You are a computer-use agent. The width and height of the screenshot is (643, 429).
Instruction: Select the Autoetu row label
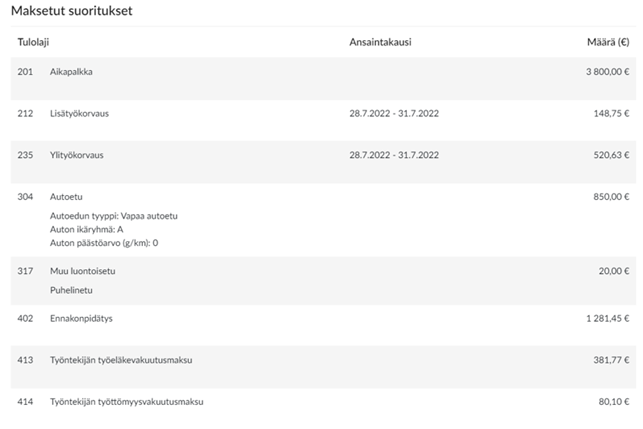(66, 197)
